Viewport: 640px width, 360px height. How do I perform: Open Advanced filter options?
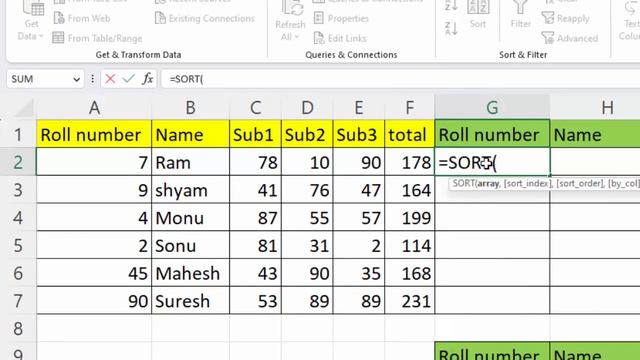pyautogui.click(x=570, y=38)
